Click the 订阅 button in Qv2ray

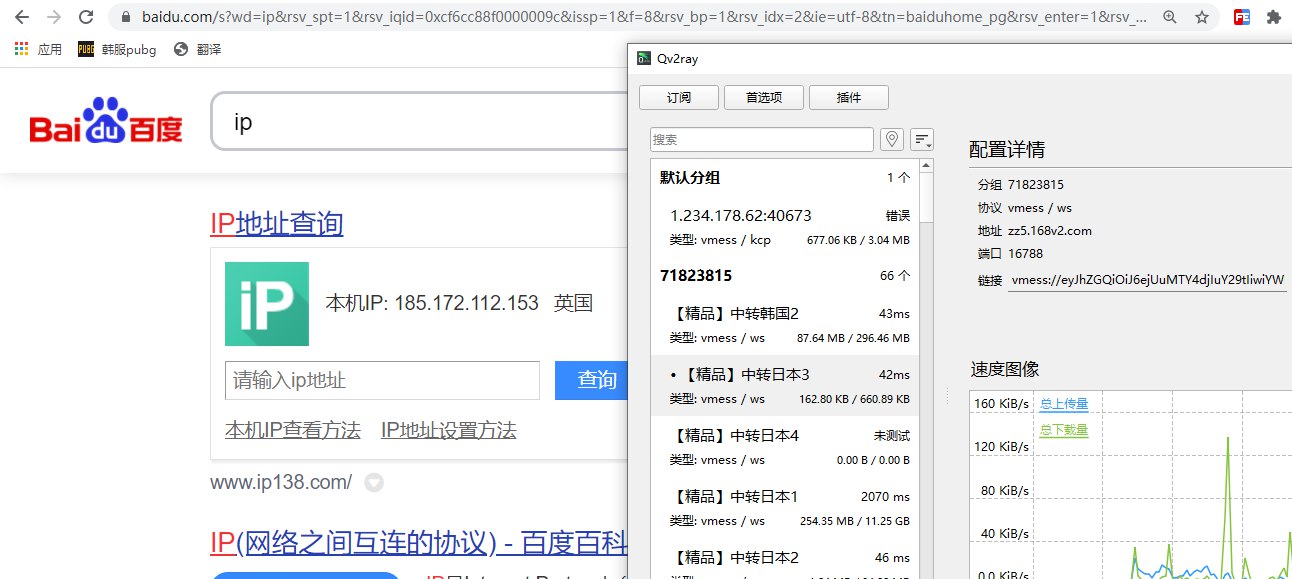pyautogui.click(x=679, y=98)
